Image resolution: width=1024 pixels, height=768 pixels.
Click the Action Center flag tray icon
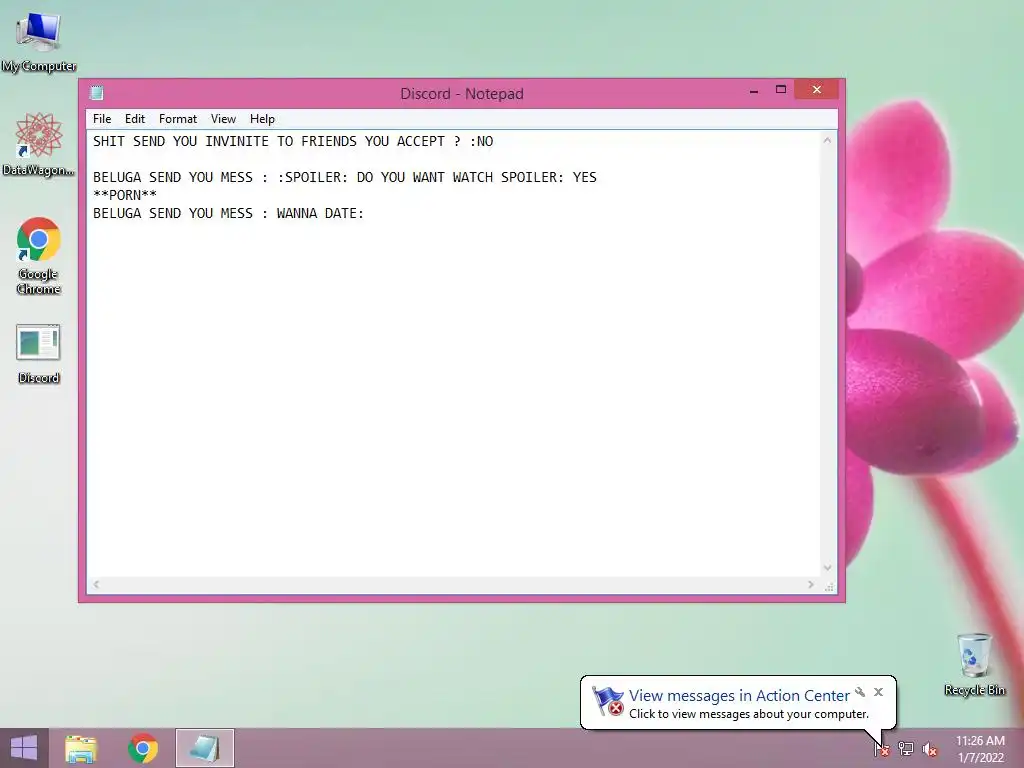pos(881,749)
